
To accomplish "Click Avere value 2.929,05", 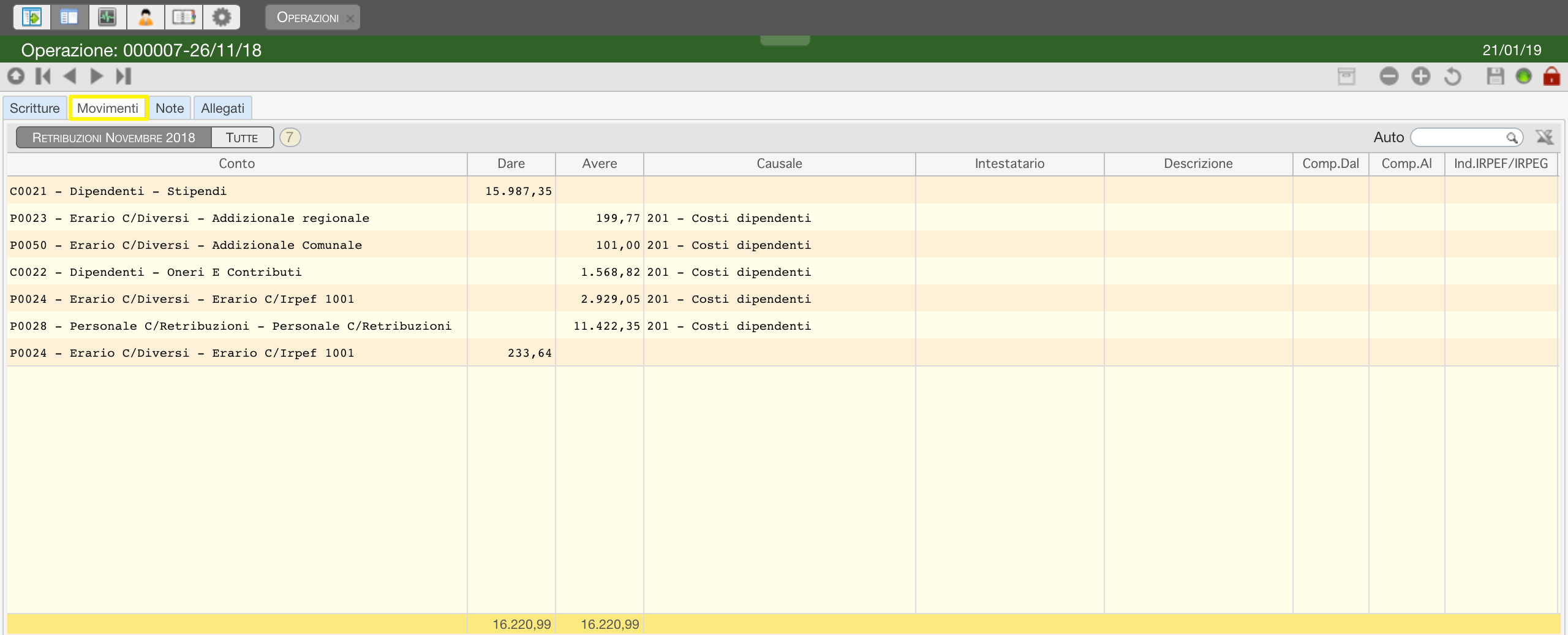I will 610,299.
